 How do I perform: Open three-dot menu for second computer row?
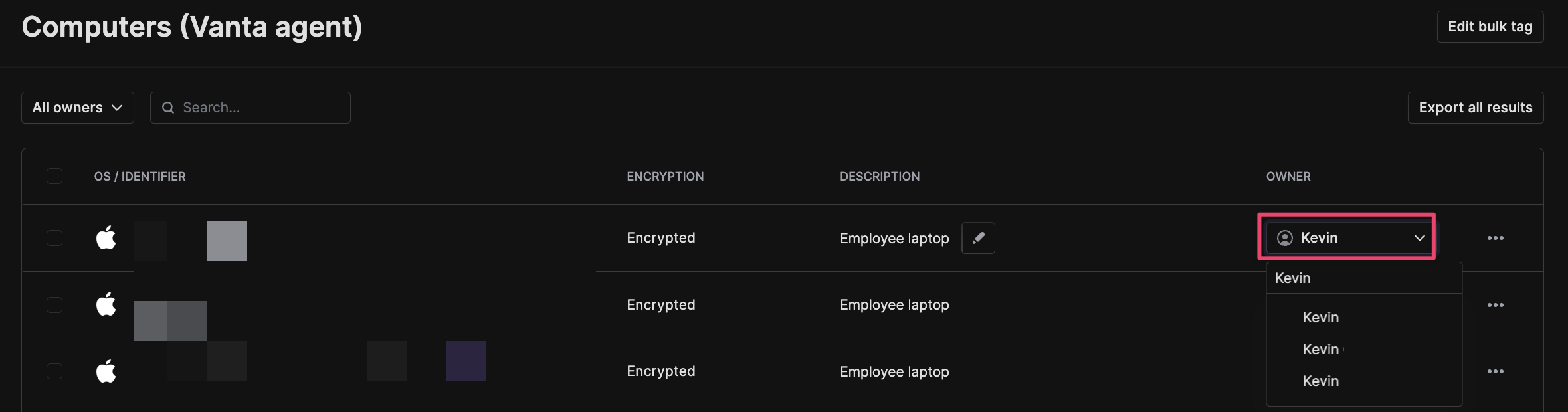point(1495,305)
